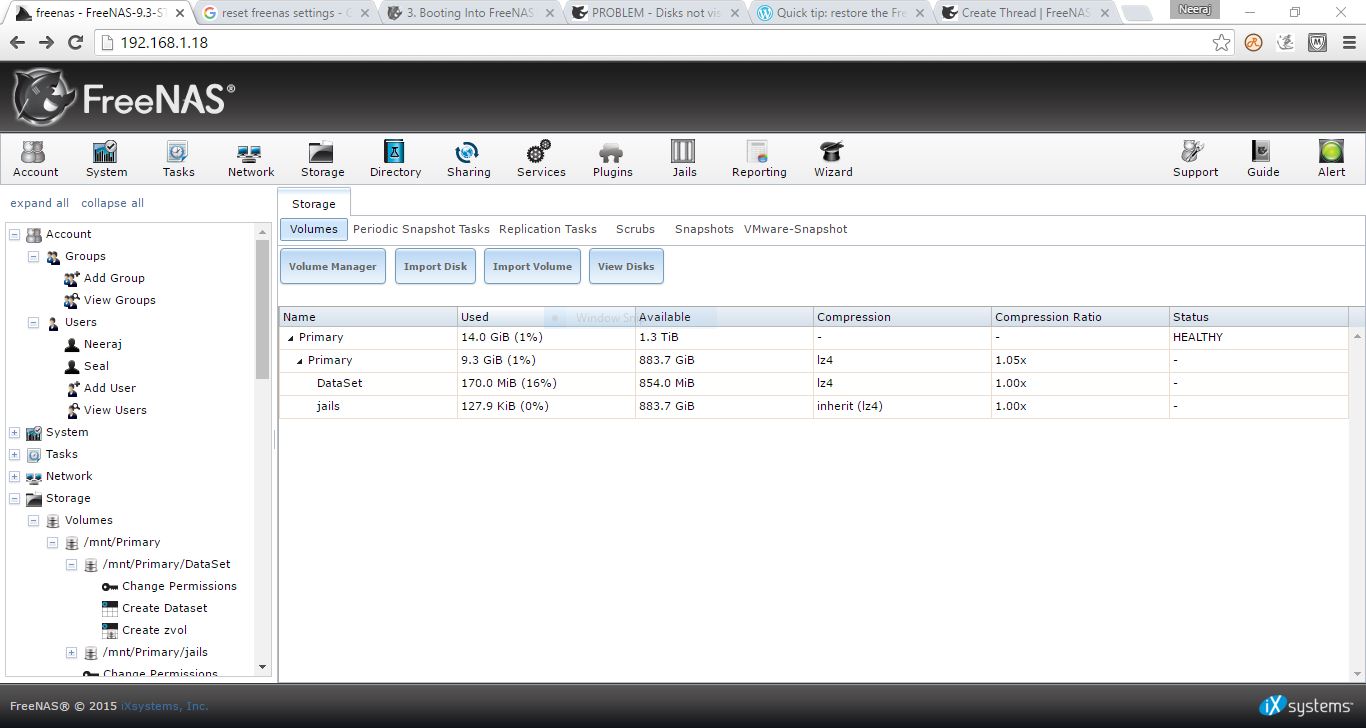1366x728 pixels.
Task: Click the collapse all link
Action: click(x=112, y=203)
